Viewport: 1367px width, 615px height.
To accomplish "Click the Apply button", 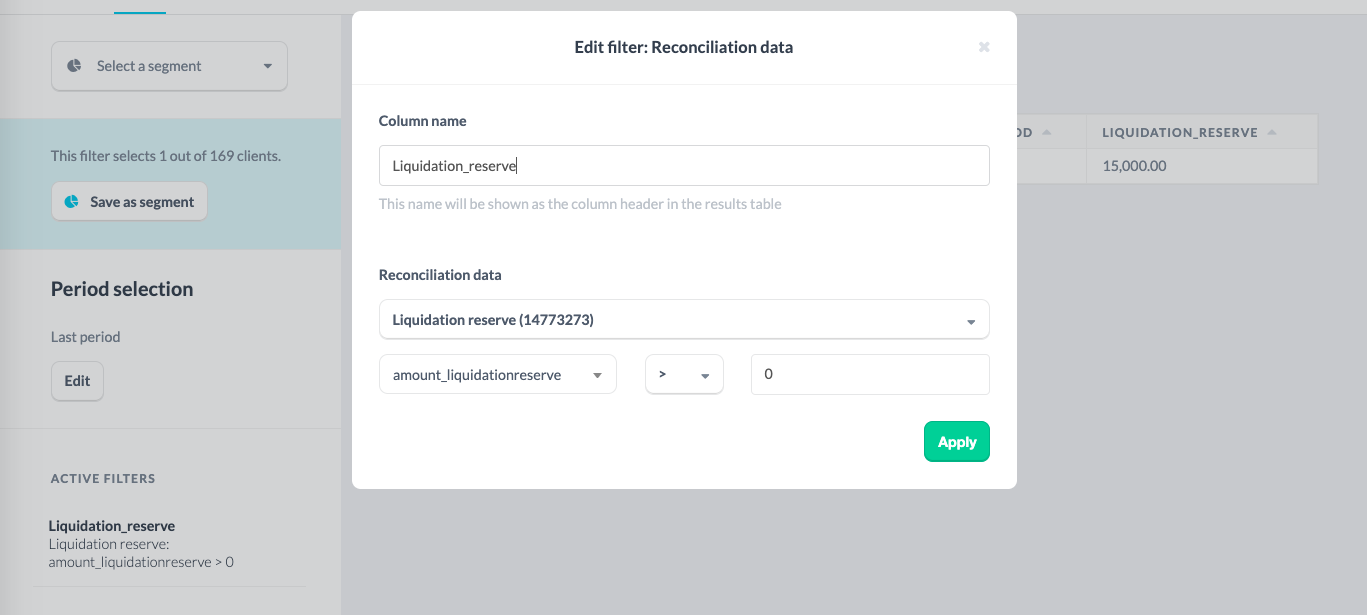I will pyautogui.click(x=957, y=442).
